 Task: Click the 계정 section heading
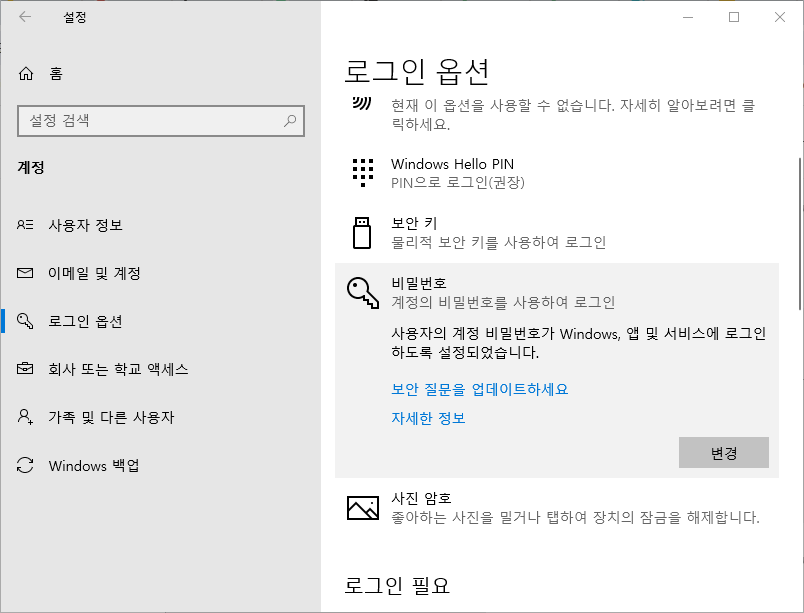[x=31, y=167]
